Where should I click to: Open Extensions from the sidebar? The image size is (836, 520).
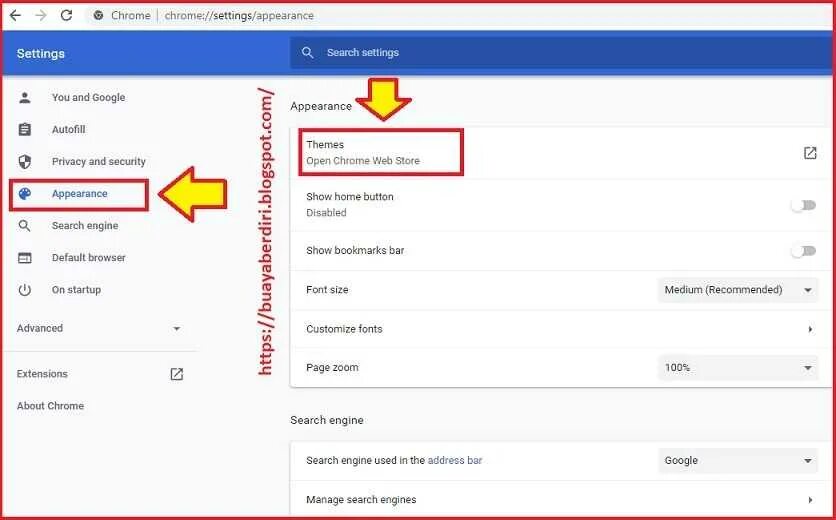42,374
